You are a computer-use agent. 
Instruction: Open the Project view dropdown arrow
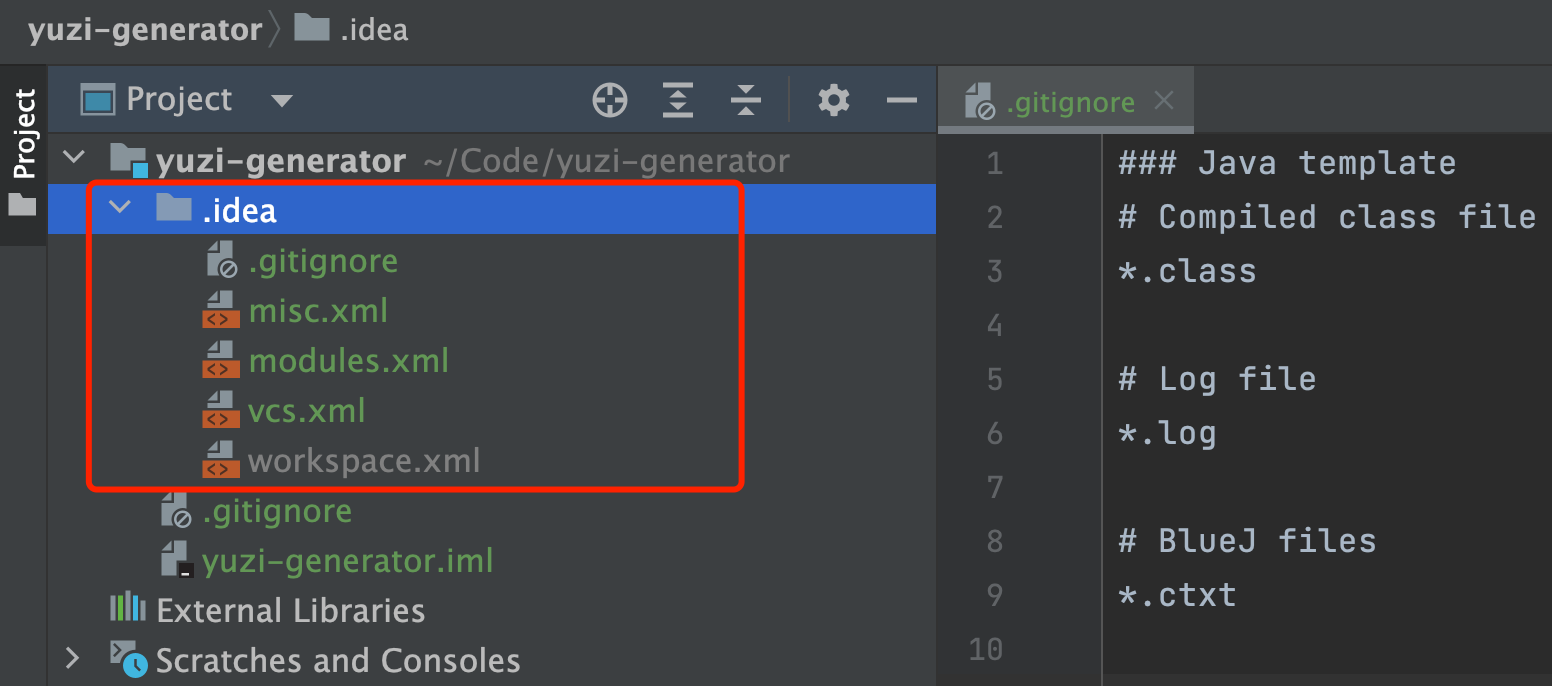282,101
